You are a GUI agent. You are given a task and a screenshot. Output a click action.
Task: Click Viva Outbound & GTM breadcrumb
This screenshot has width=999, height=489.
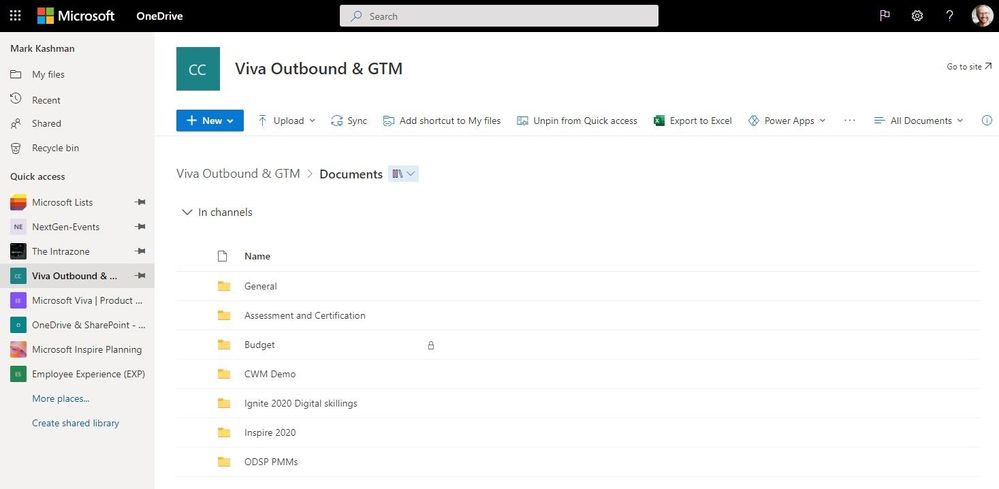point(238,174)
